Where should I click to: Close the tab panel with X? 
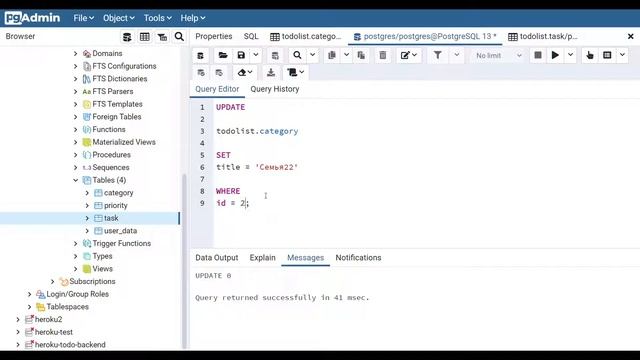pyautogui.click(x=630, y=36)
